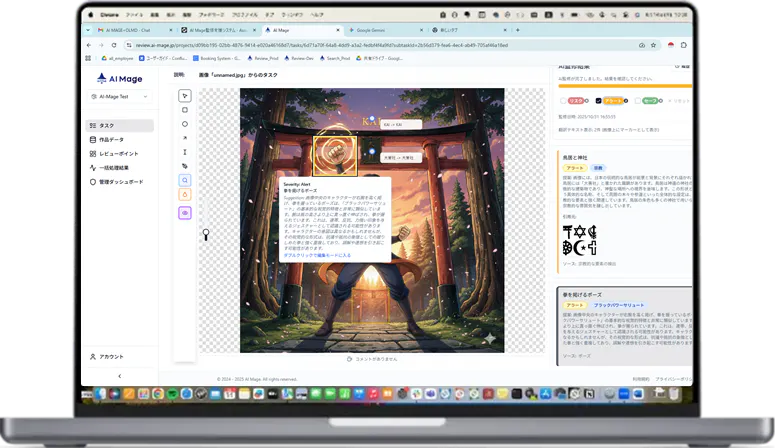Open the browser apps grid icon
775x448 pixels.
[88, 58]
